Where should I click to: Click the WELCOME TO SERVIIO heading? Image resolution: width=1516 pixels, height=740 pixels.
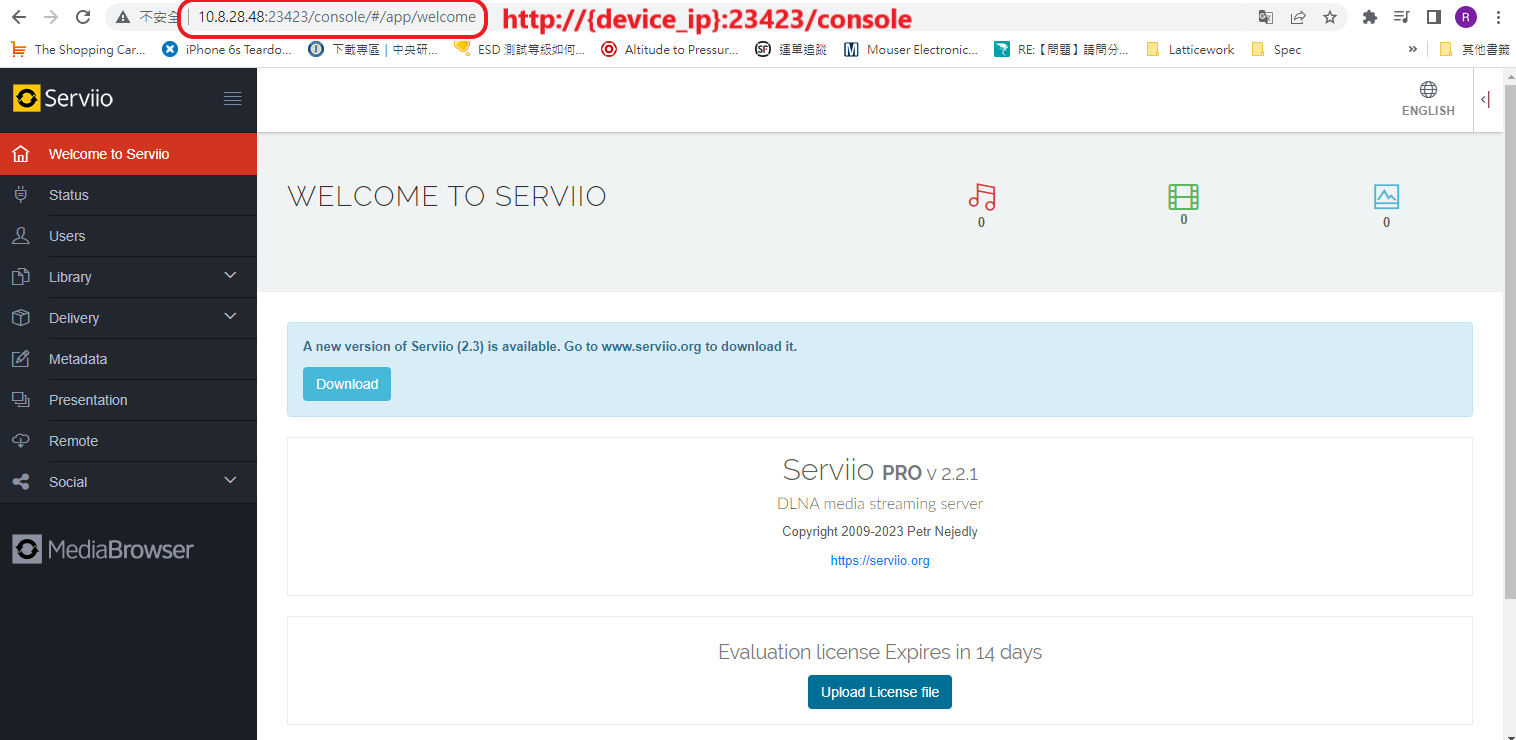point(447,196)
